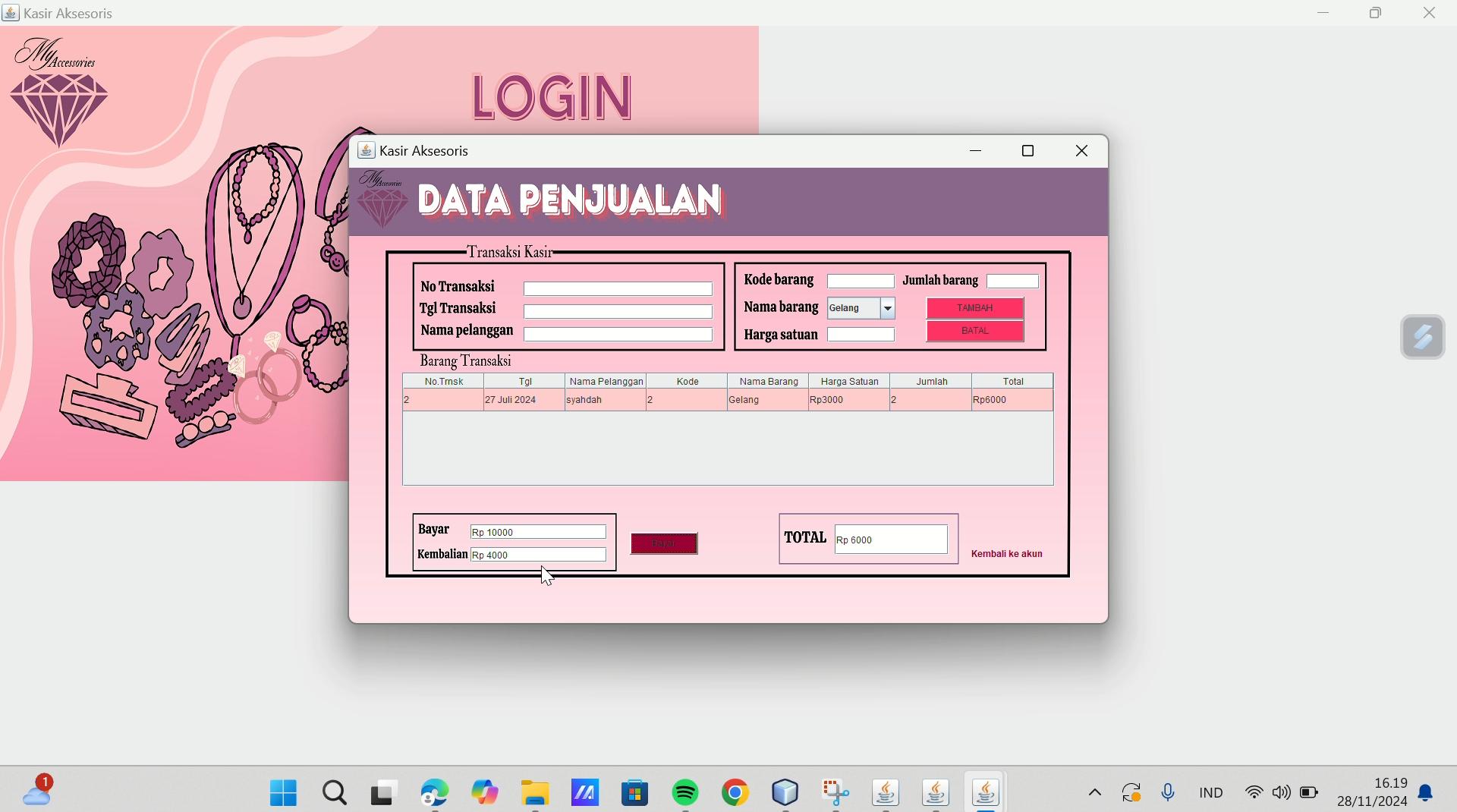Screen dimensions: 1457x812
Task: Open Spotify from the taskbar
Action: click(685, 793)
